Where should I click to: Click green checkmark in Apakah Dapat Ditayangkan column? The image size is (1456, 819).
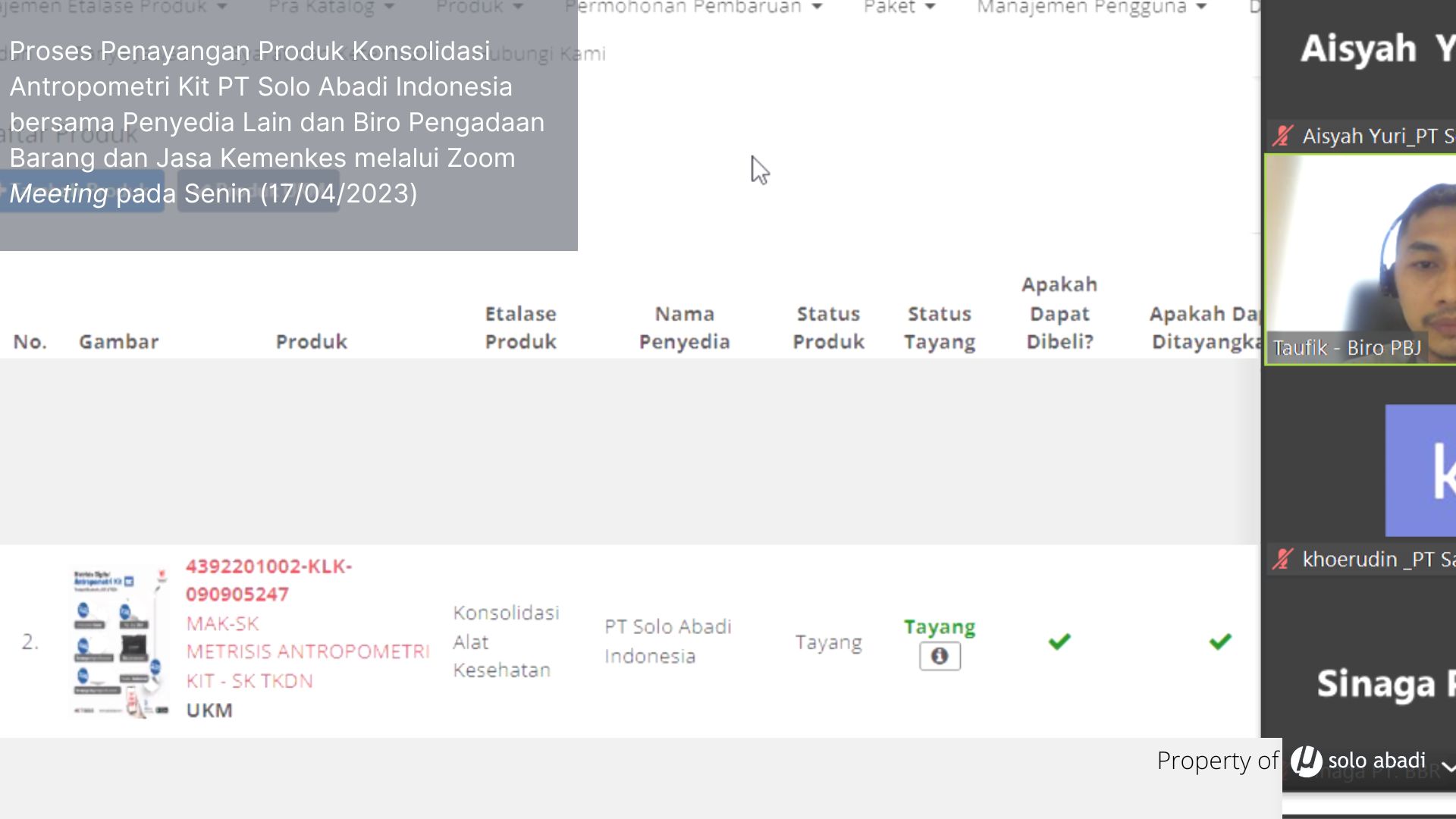[1220, 642]
